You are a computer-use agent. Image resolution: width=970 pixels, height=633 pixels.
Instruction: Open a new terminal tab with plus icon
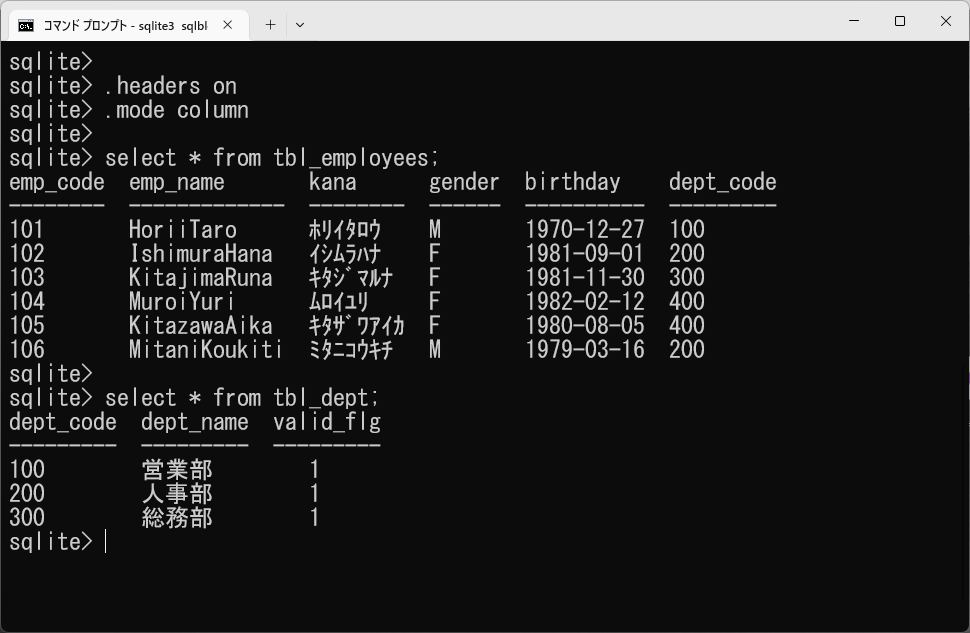click(x=270, y=25)
